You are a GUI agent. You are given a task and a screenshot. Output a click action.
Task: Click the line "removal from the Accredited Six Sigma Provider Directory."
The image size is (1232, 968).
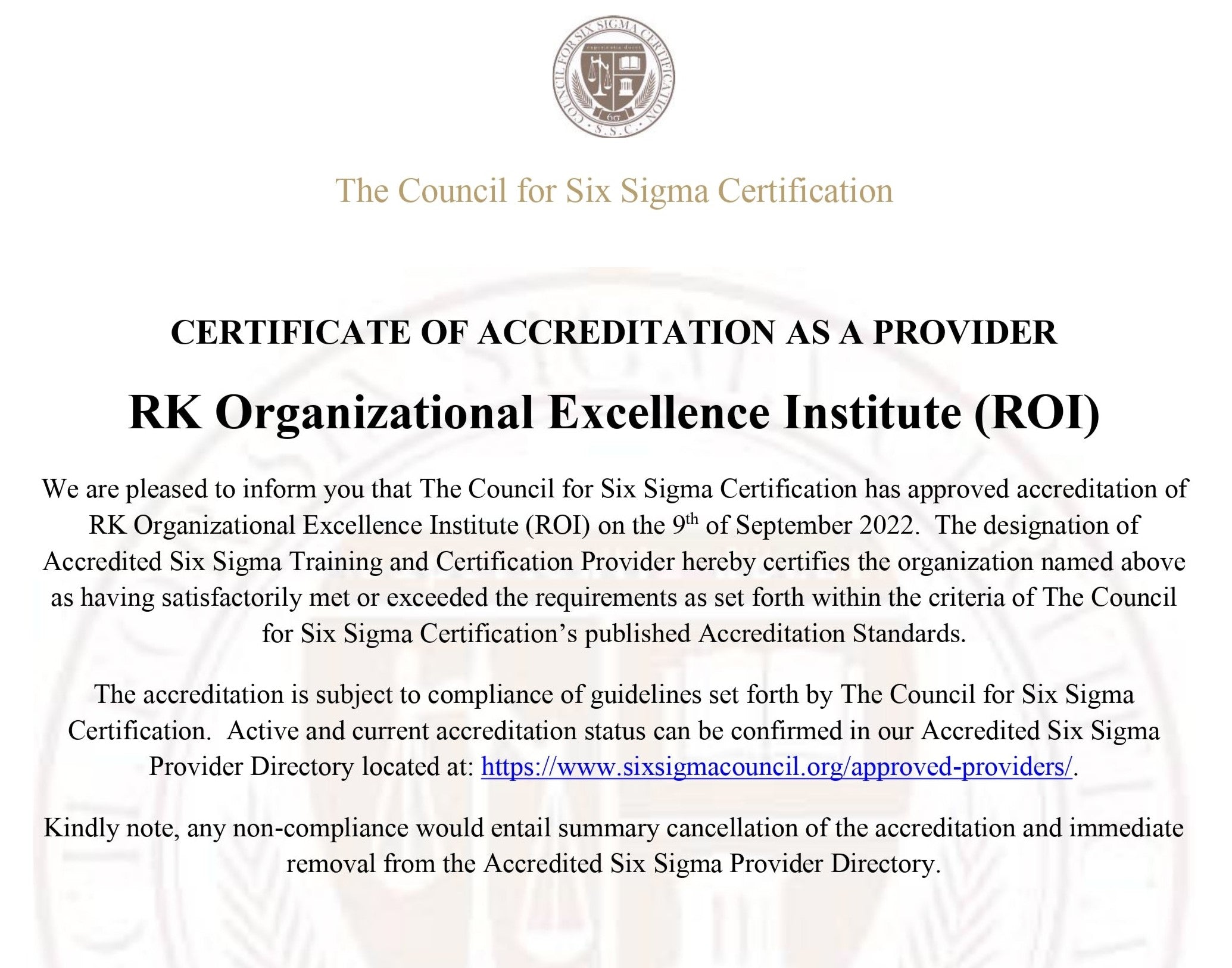[x=613, y=864]
